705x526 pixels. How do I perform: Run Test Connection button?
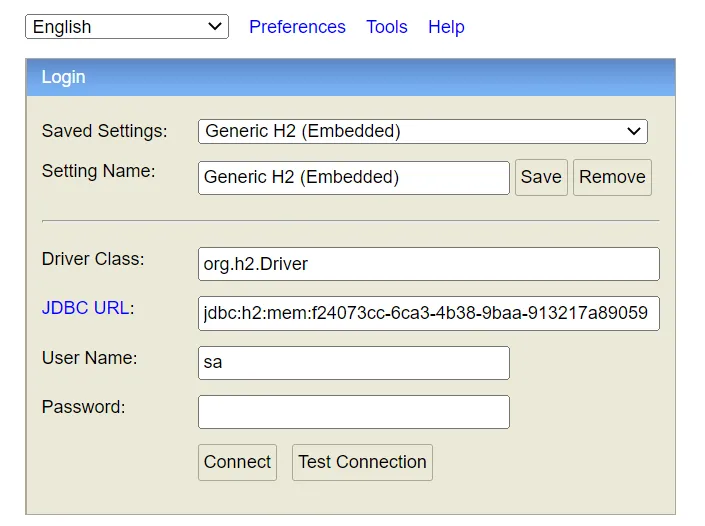coord(362,462)
